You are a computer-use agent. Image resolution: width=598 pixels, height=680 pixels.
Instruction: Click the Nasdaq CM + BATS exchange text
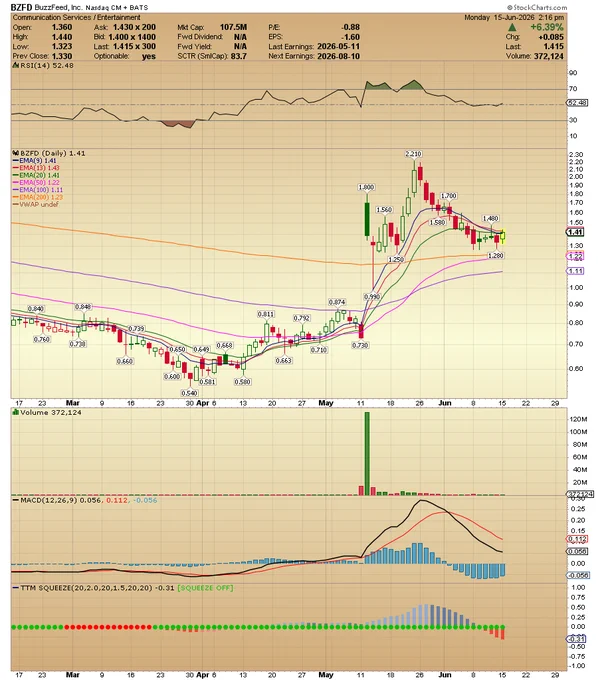pos(117,8)
